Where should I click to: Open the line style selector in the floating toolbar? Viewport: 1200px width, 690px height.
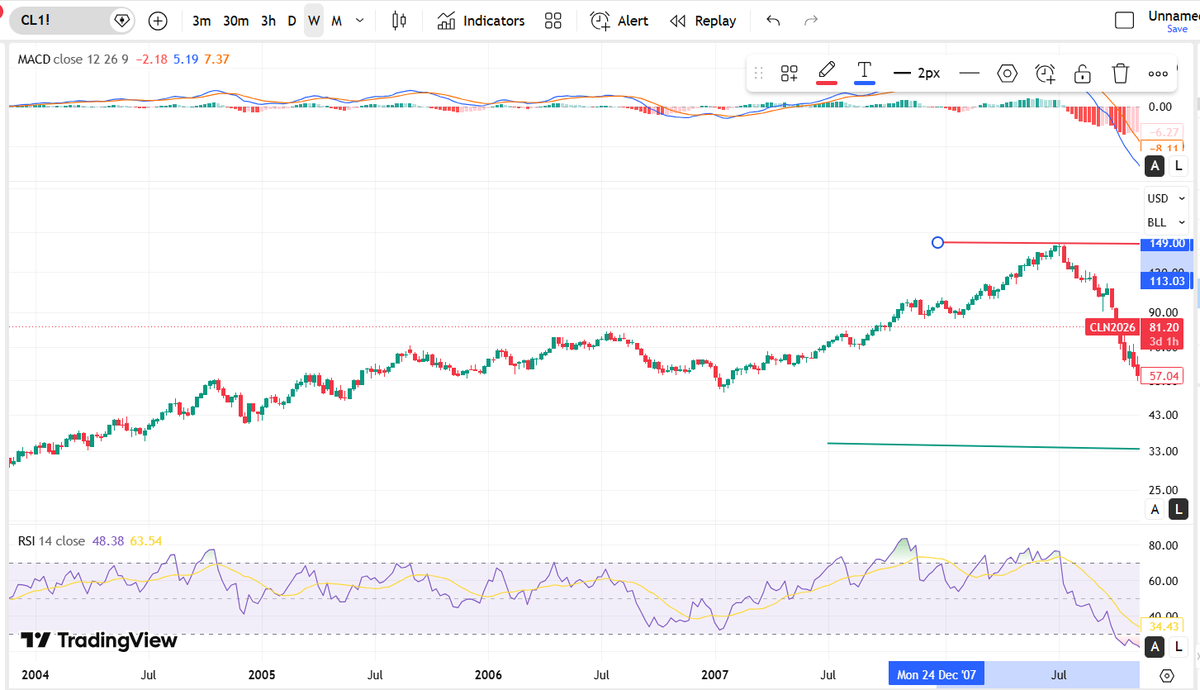968,73
